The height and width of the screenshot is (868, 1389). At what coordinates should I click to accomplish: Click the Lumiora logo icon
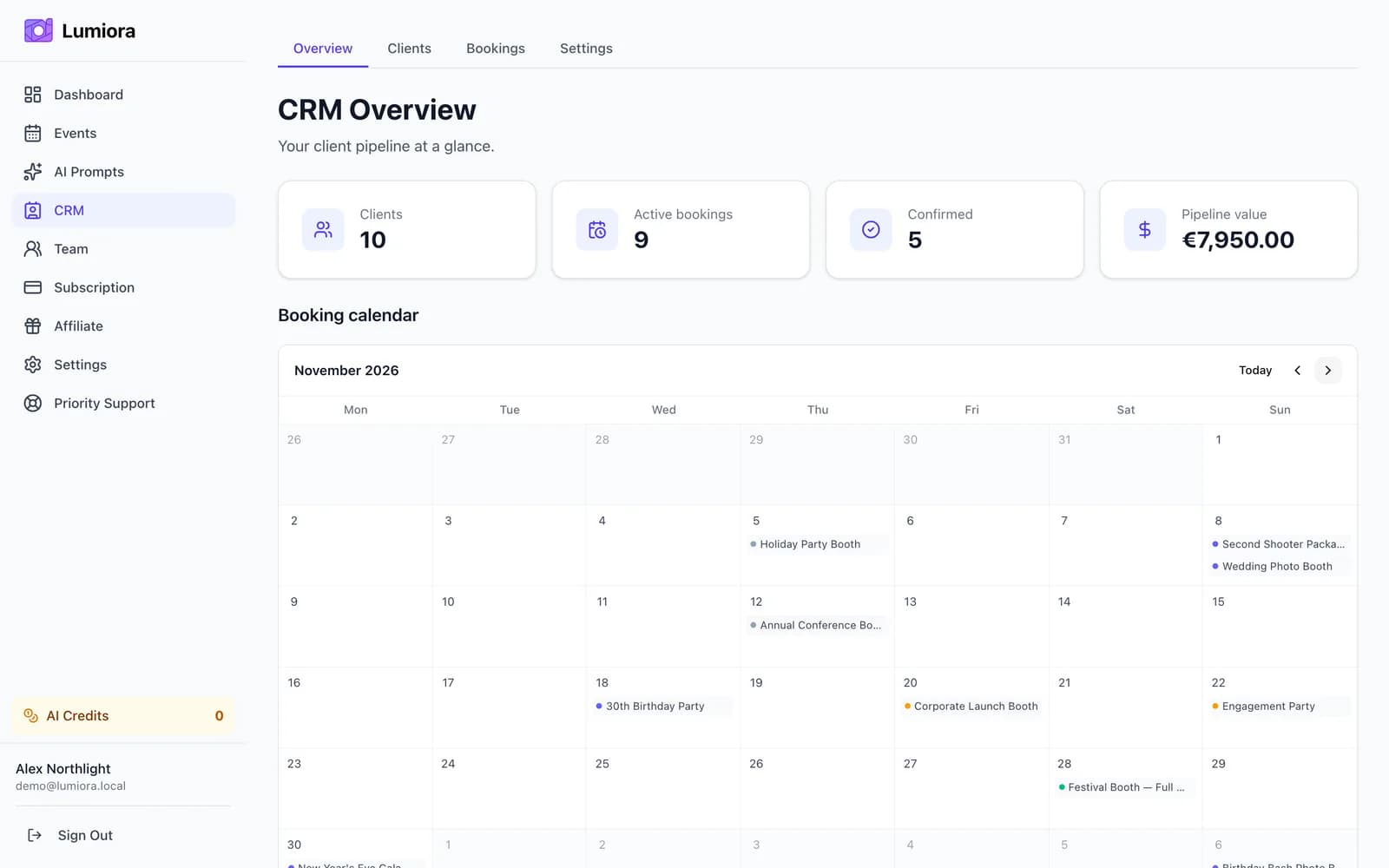pyautogui.click(x=38, y=30)
